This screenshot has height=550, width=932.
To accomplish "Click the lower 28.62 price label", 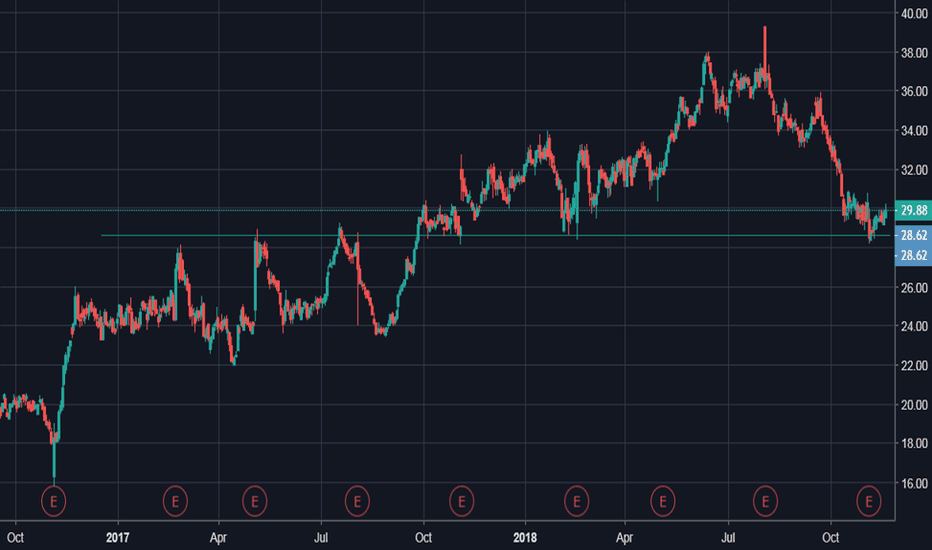I will pyautogui.click(x=914, y=256).
